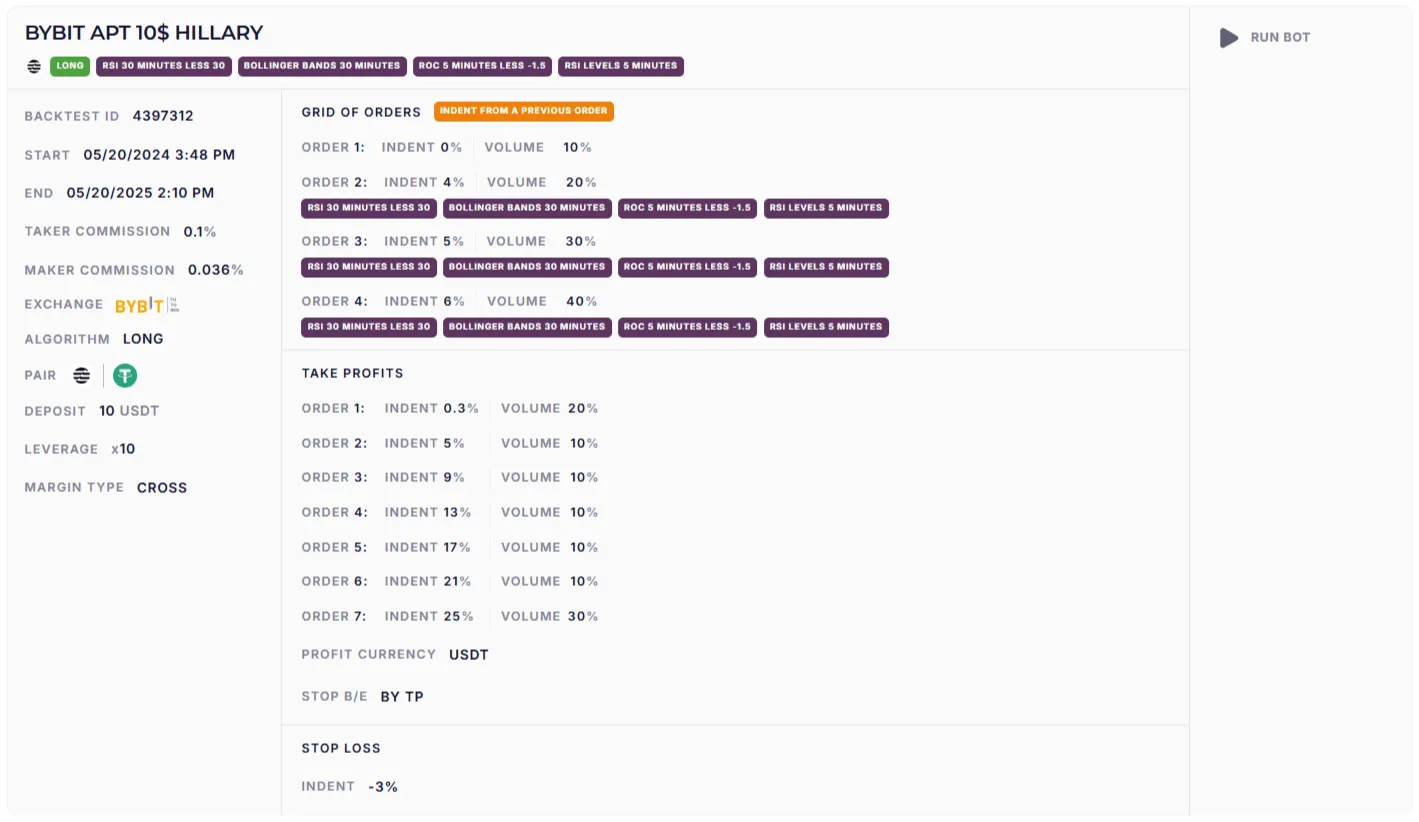Select the header Bollinger Bands 30 Minutes tag
The height and width of the screenshot is (822, 1419).
[x=322, y=66]
